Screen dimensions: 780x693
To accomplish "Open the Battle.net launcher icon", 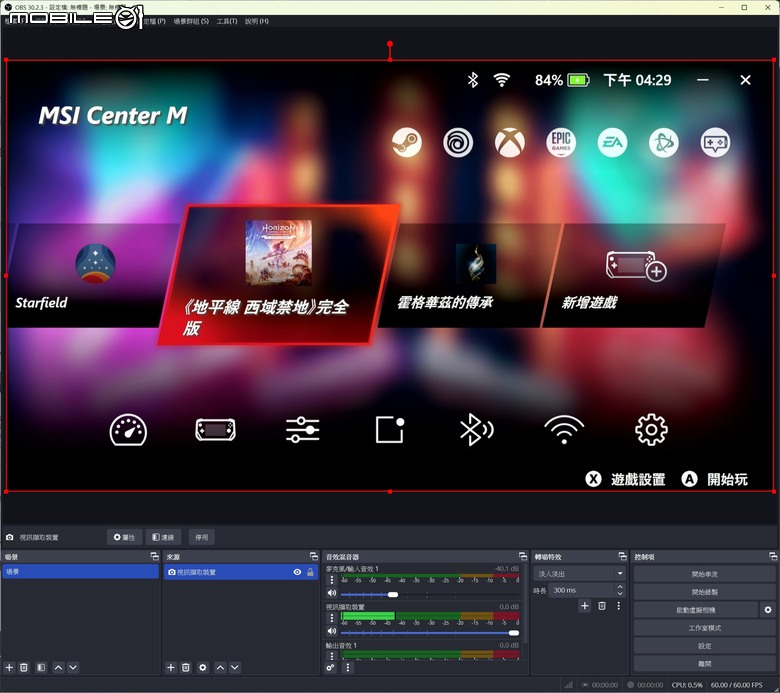I will (x=664, y=142).
